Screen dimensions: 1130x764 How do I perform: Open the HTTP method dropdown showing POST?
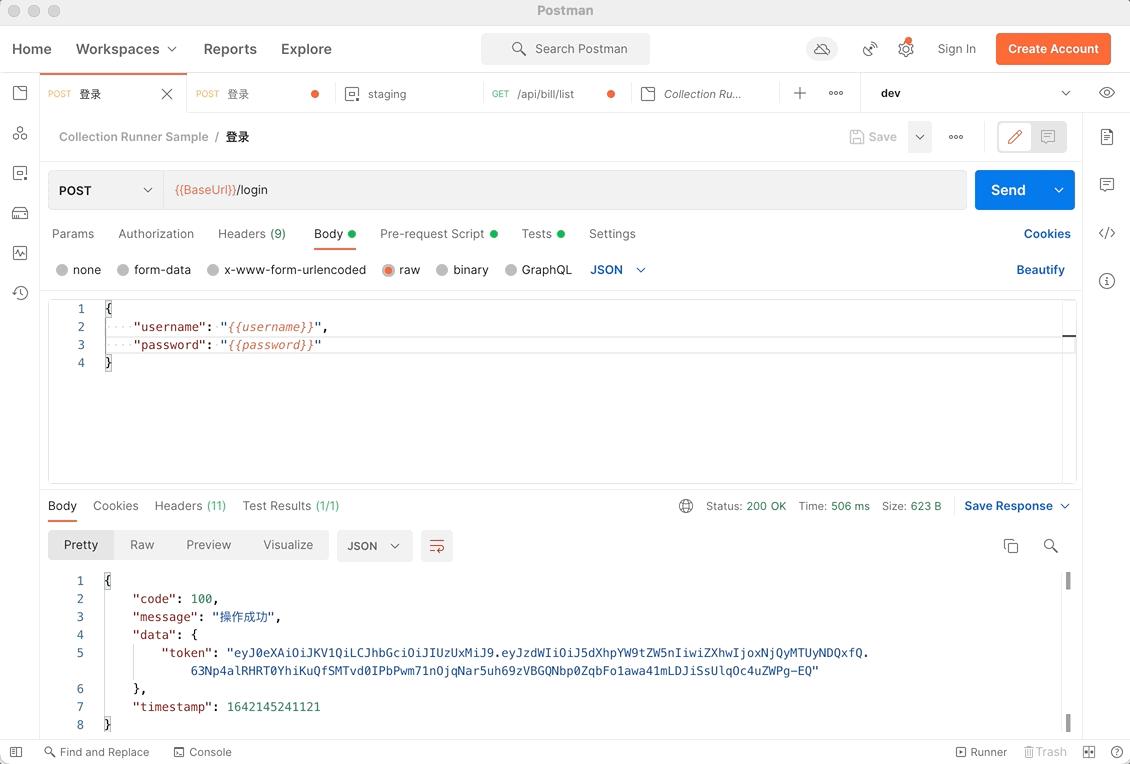[105, 189]
